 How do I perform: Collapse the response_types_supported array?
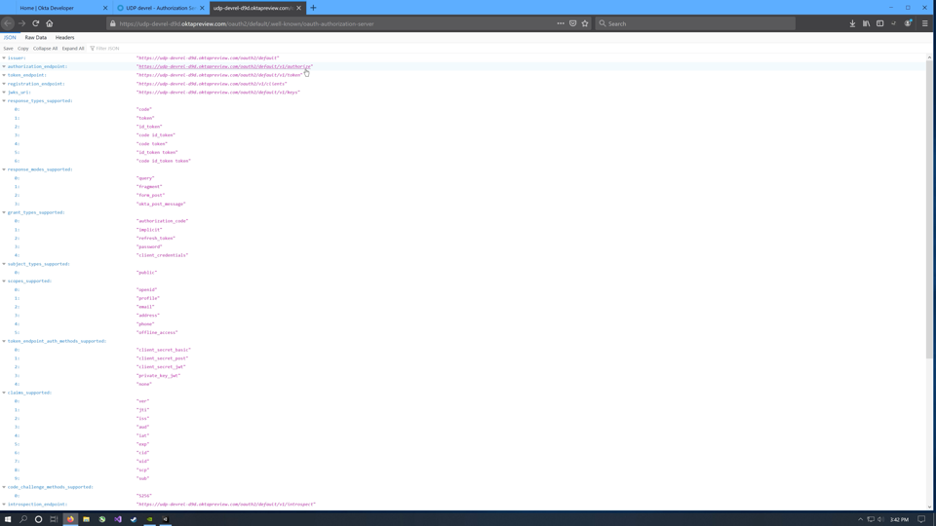[x=4, y=101]
